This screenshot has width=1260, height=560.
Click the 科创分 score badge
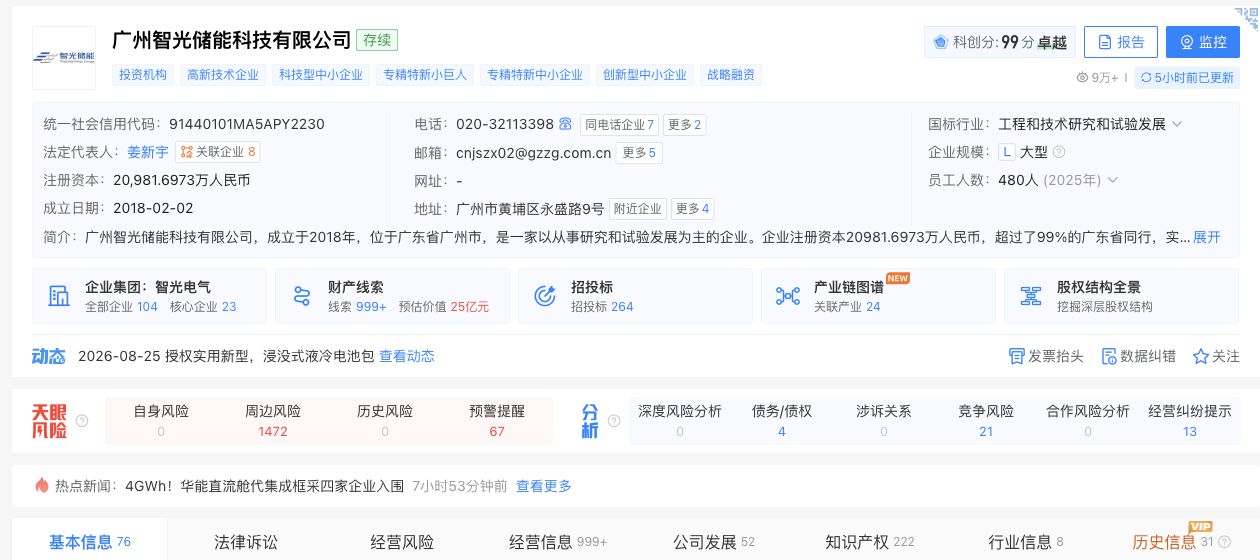click(1000, 42)
